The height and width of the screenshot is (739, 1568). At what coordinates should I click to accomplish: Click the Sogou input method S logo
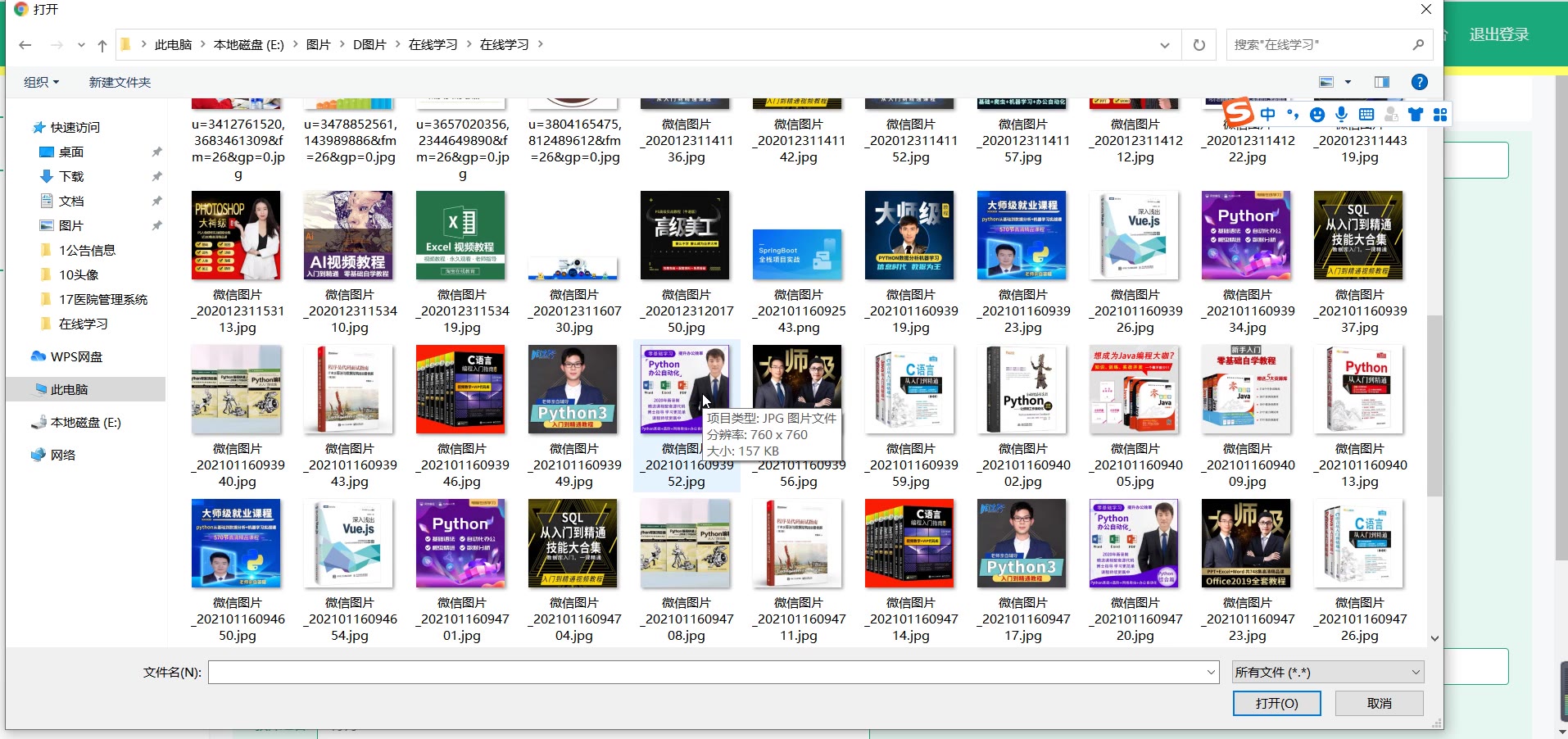pos(1237,112)
